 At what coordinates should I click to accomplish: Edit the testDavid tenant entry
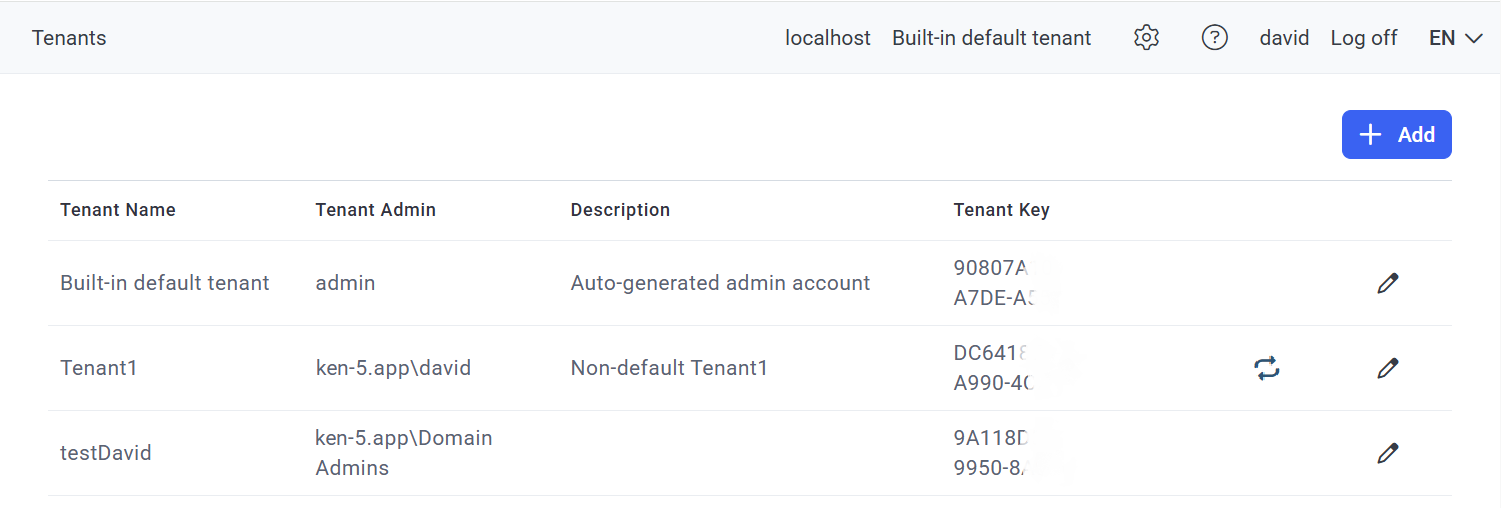(1387, 453)
